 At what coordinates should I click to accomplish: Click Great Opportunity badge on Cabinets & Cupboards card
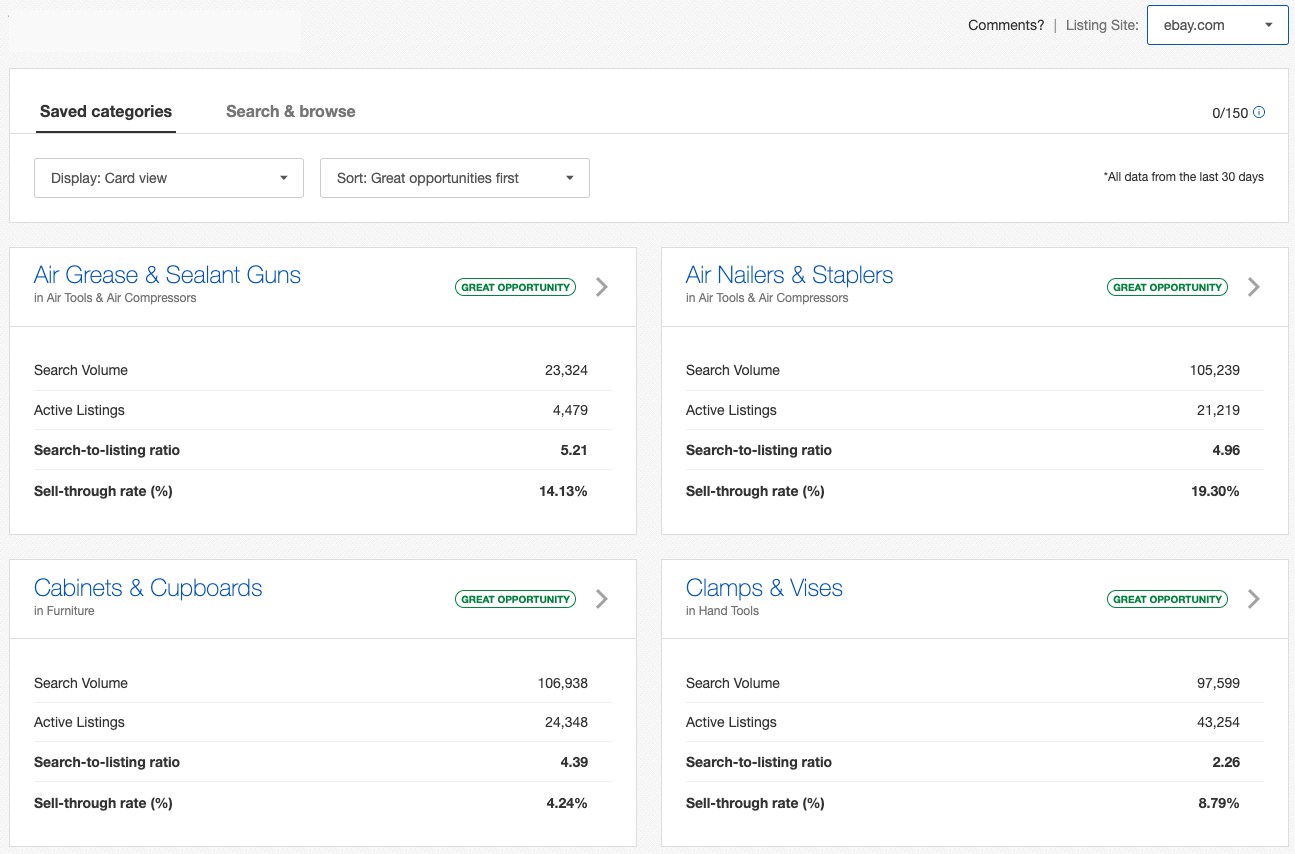[x=516, y=599]
